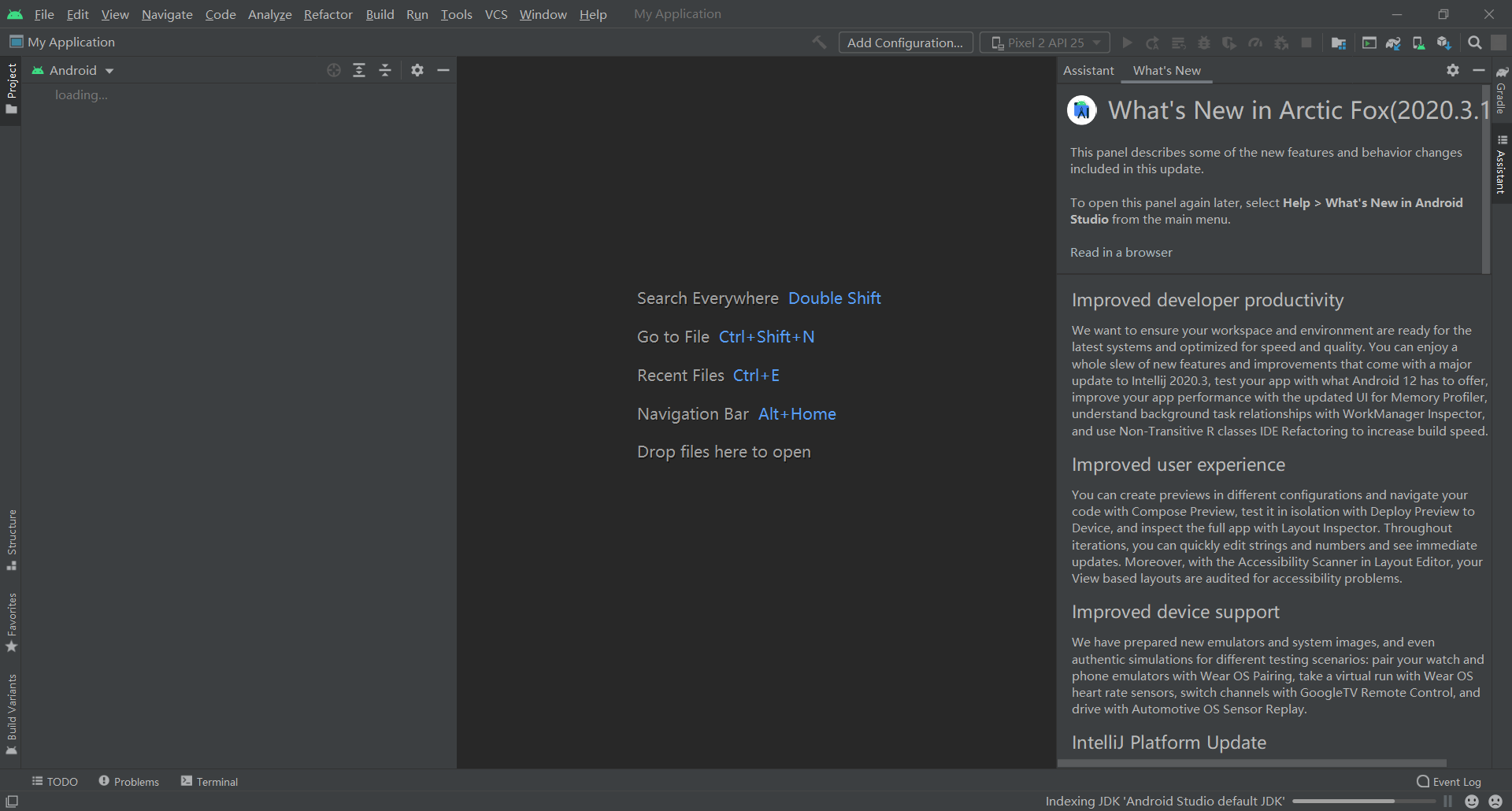Click What's New horizontal scrollbar
1512x811 pixels.
1252,763
